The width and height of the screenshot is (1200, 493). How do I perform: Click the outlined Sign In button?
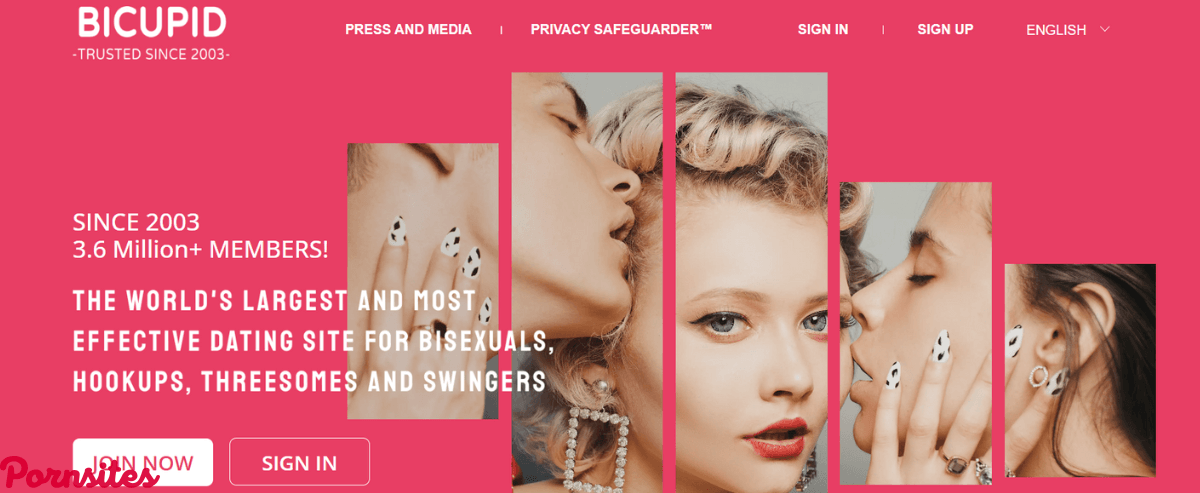[299, 462]
